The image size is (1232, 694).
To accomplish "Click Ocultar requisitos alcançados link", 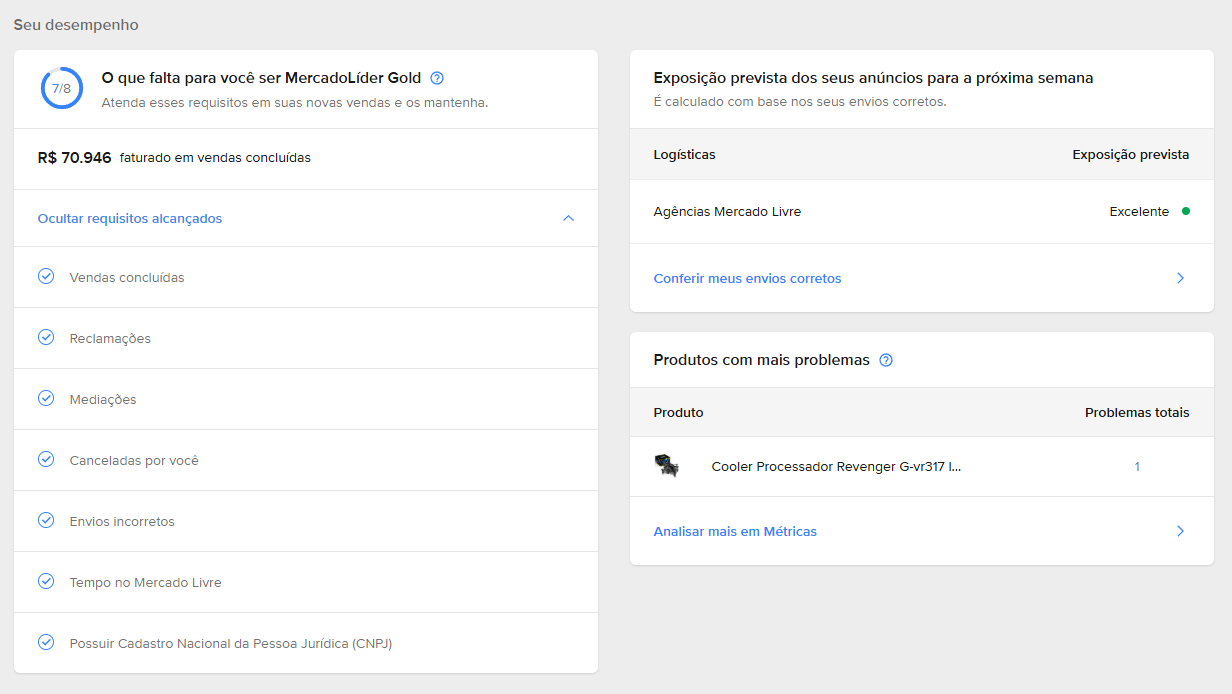I will click(x=130, y=218).
